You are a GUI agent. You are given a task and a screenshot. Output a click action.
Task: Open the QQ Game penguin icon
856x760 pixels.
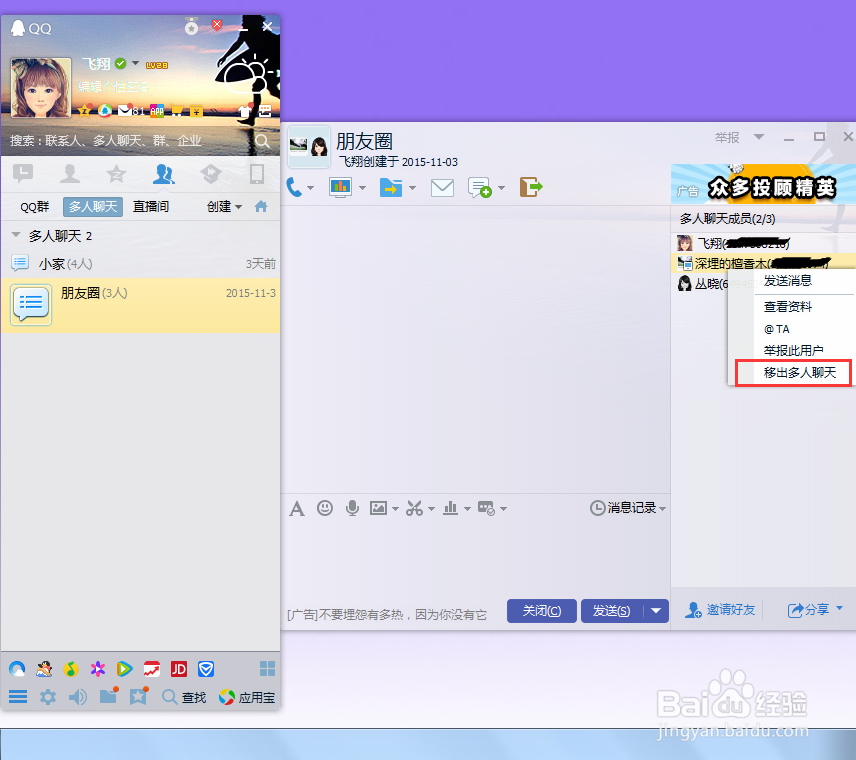point(44,669)
